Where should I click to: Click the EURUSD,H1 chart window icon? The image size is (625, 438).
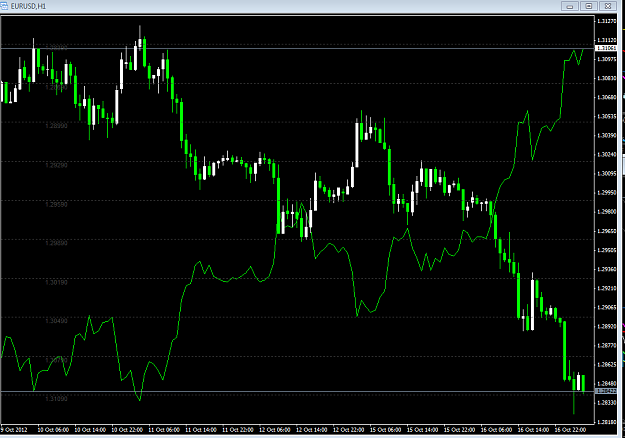(4, 6)
